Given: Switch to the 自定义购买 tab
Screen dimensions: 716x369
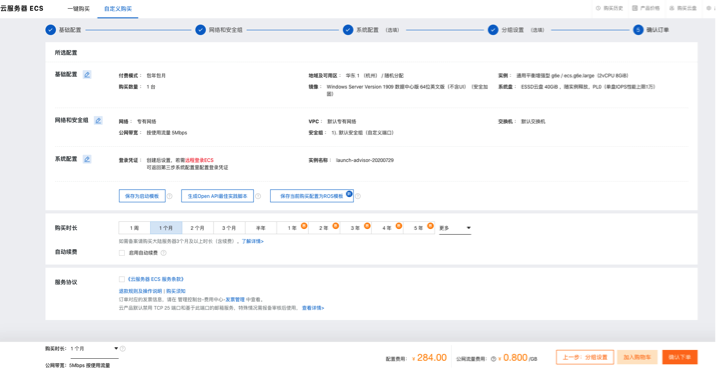Looking at the screenshot, I should (x=118, y=9).
